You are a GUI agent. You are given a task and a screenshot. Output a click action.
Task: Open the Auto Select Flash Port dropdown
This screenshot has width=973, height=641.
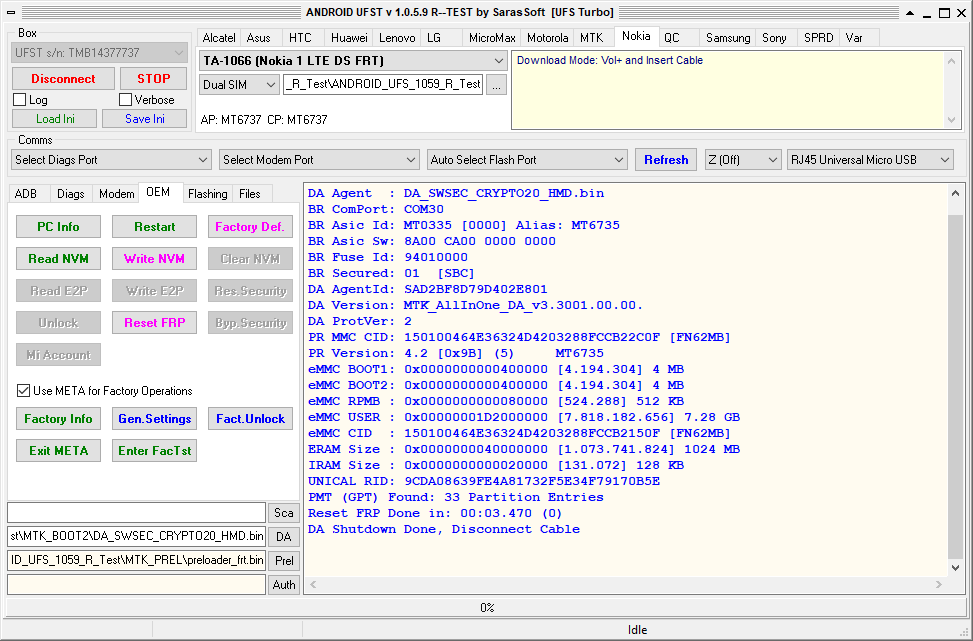click(527, 159)
